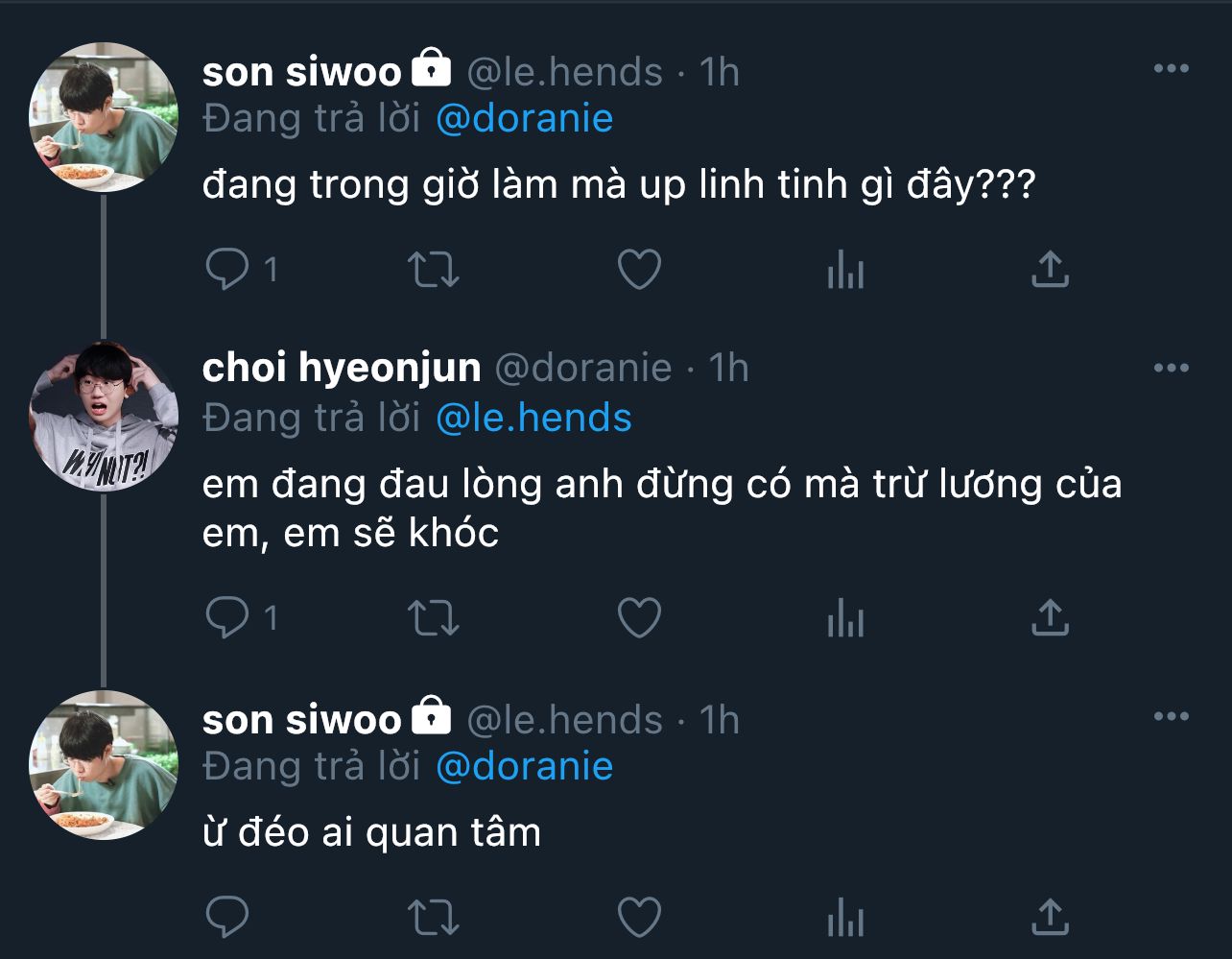Open son siwoo's avatar on first tweet
1232x959 pixels.
[x=104, y=117]
